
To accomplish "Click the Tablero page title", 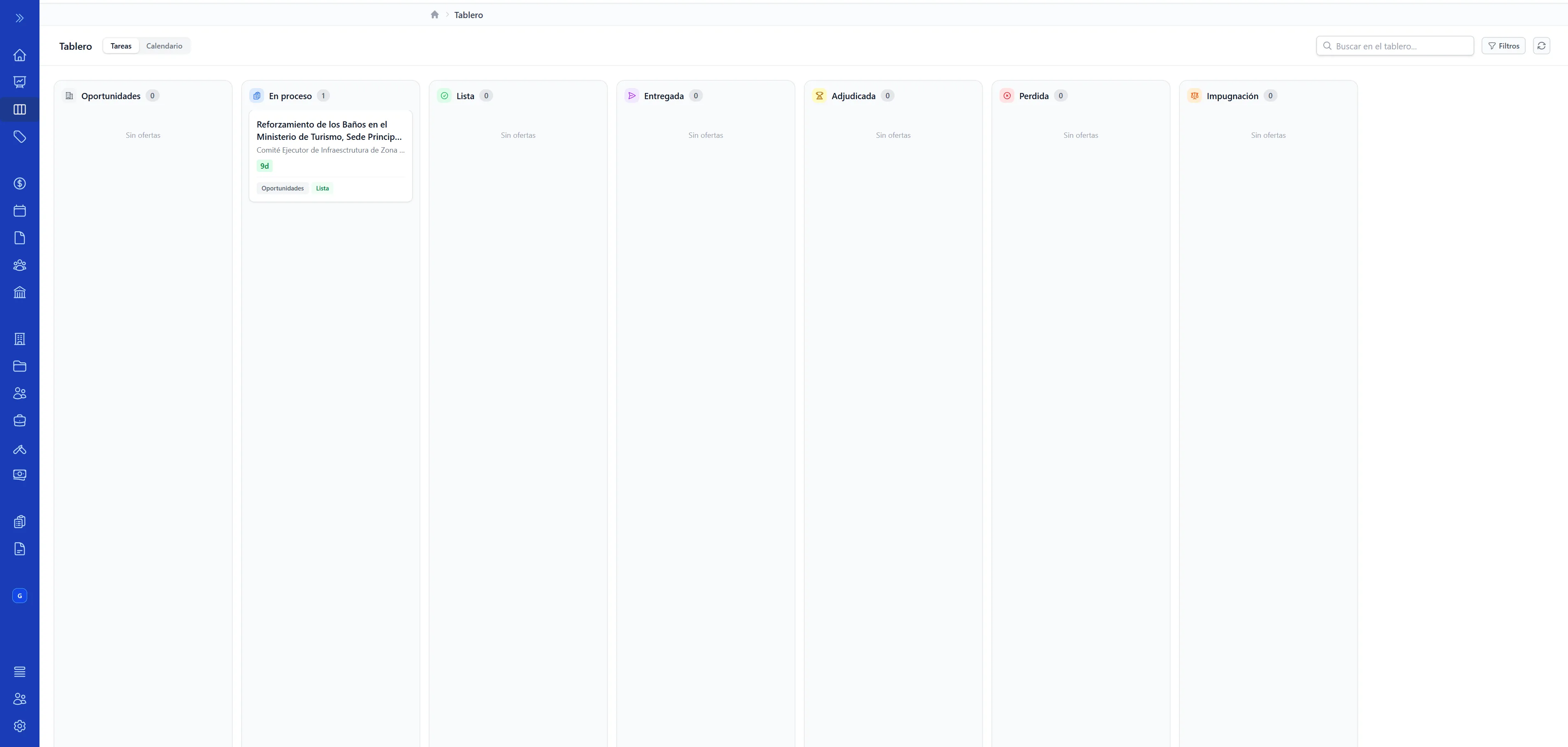I will click(x=75, y=46).
